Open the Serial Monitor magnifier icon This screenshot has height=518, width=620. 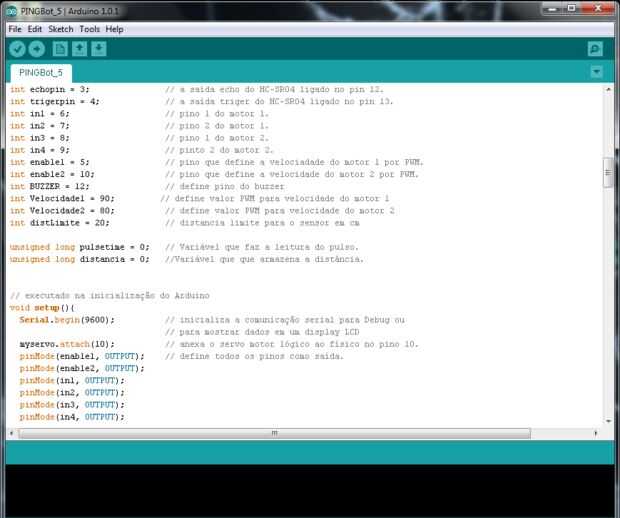595,49
